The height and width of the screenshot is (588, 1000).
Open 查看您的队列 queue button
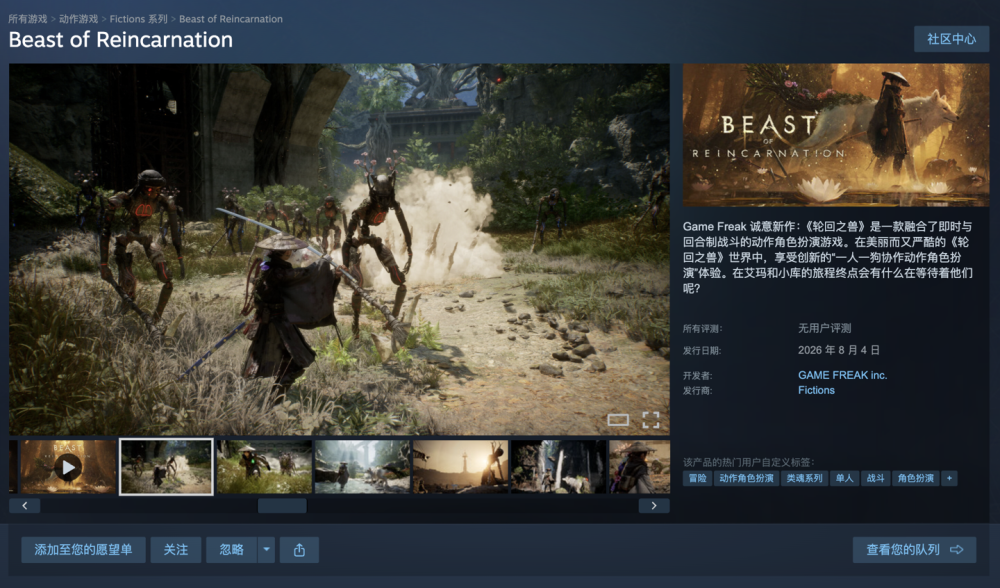pyautogui.click(x=915, y=550)
